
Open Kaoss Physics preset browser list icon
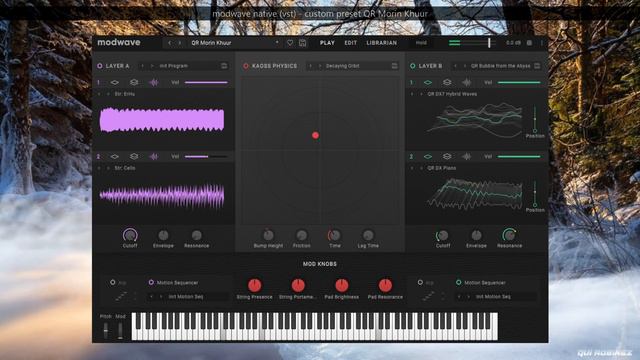[x=394, y=66]
